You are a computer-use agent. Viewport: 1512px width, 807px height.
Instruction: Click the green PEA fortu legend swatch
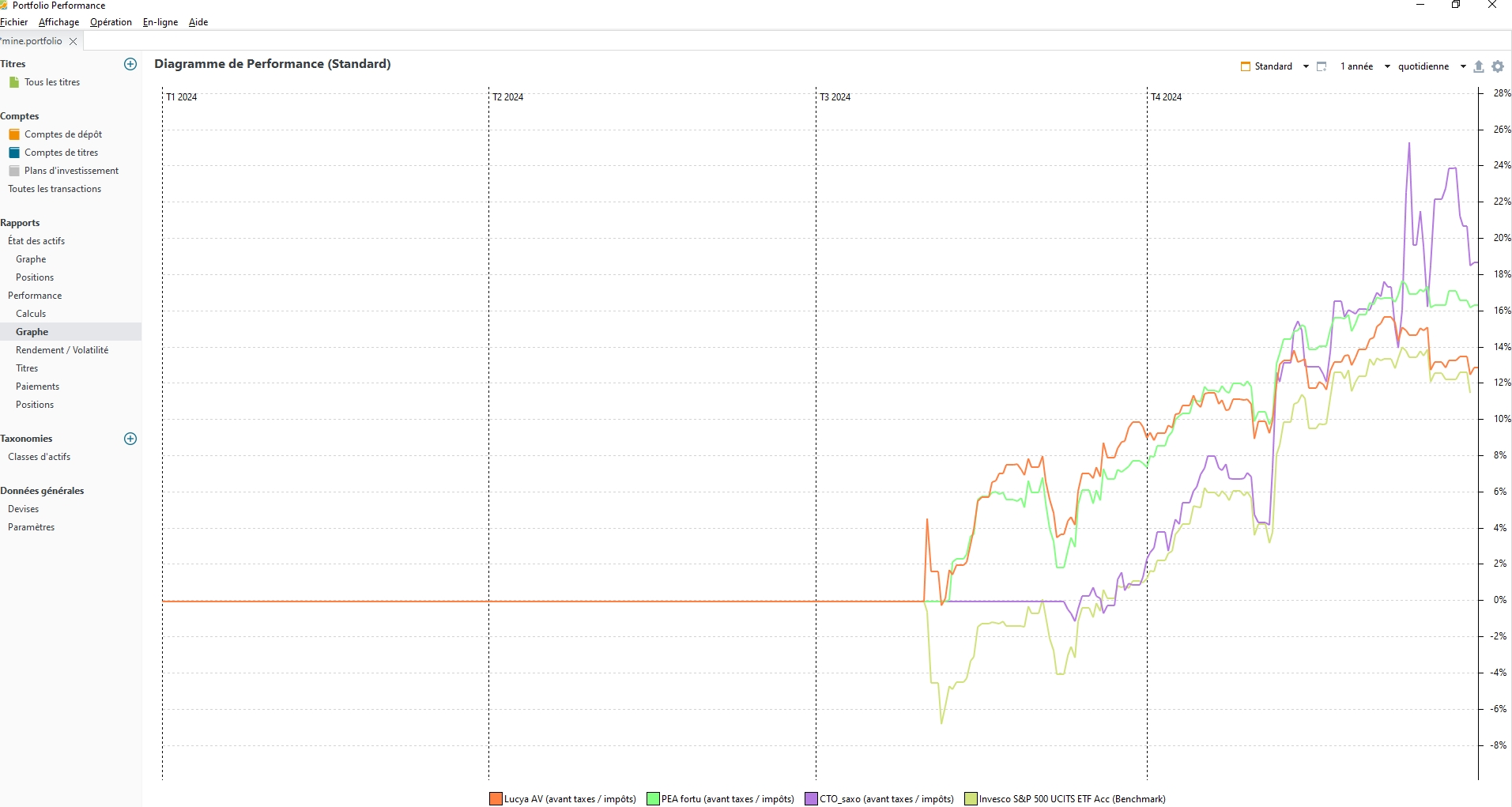tap(654, 799)
